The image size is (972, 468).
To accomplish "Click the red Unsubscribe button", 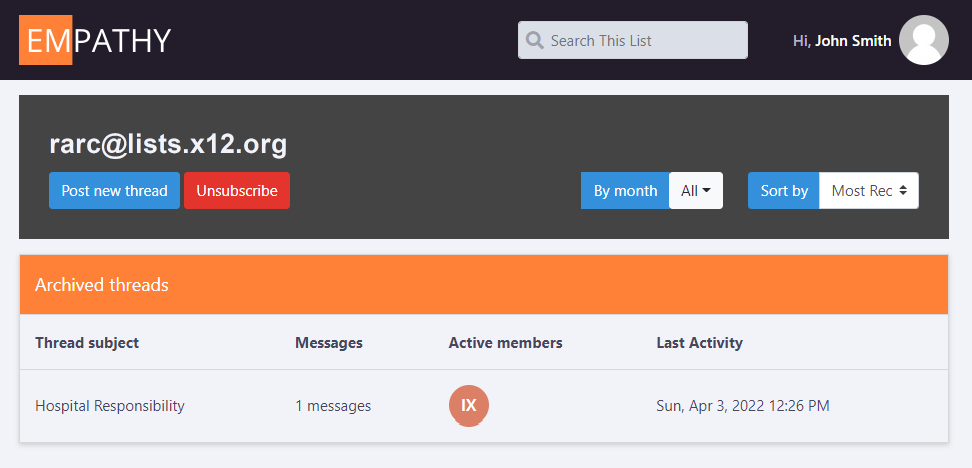I will pos(237,190).
